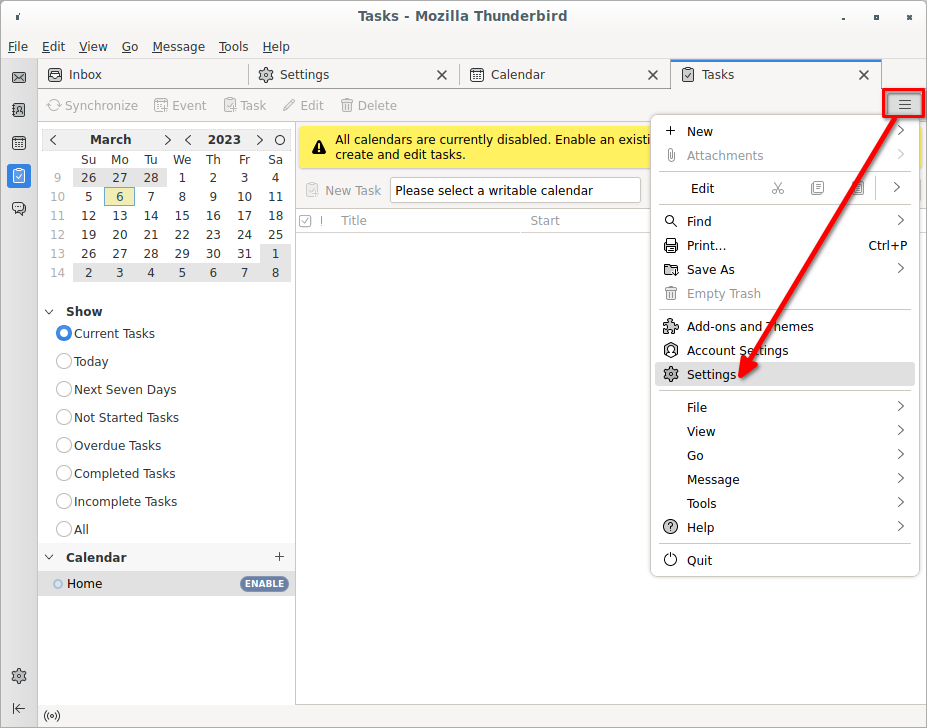
Task: Collapse the spaces toolbar
Action: [18, 708]
